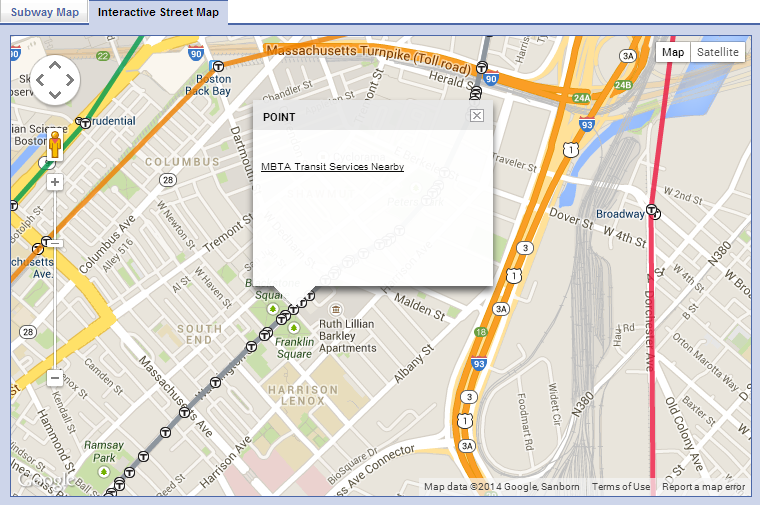Click the Exit 24A highway marker
The width and height of the screenshot is (761, 507).
click(581, 98)
